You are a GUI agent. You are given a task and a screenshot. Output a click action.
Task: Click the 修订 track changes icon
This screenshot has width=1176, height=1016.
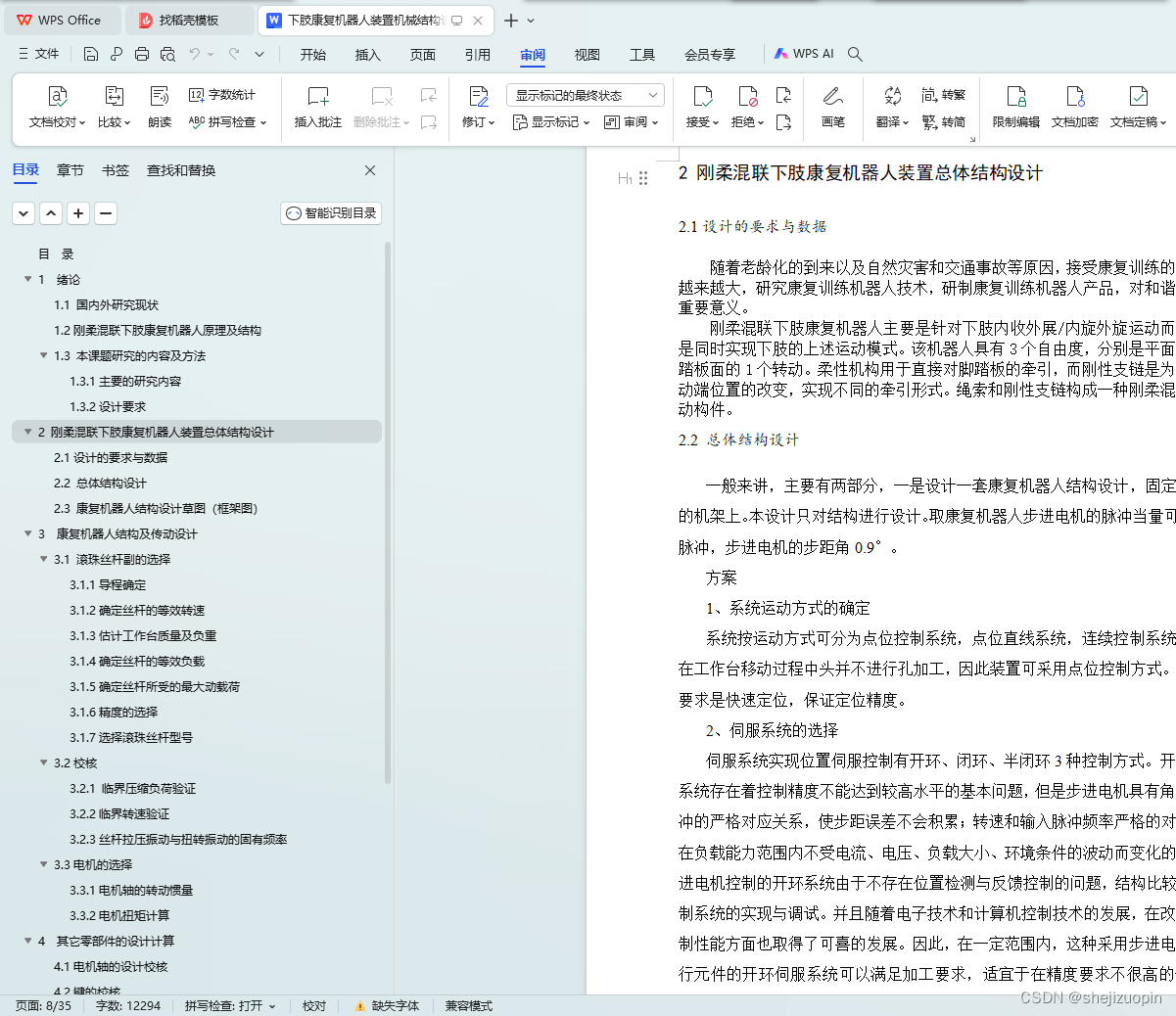tap(478, 97)
